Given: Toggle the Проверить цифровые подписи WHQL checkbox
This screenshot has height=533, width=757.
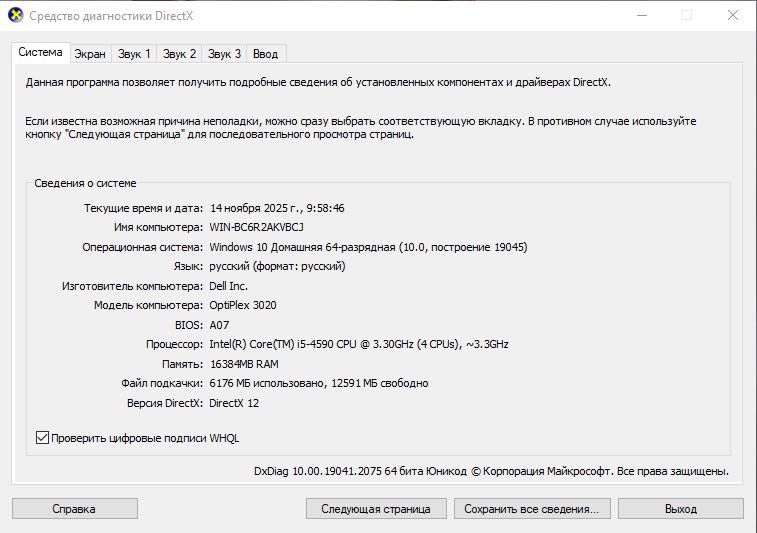Looking at the screenshot, I should (x=42, y=438).
